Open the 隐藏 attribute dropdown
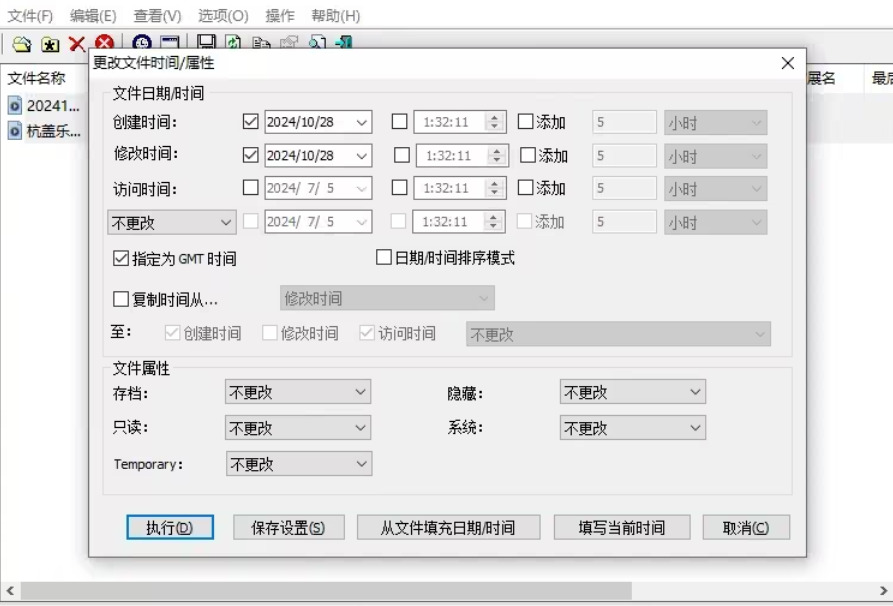 coord(633,392)
